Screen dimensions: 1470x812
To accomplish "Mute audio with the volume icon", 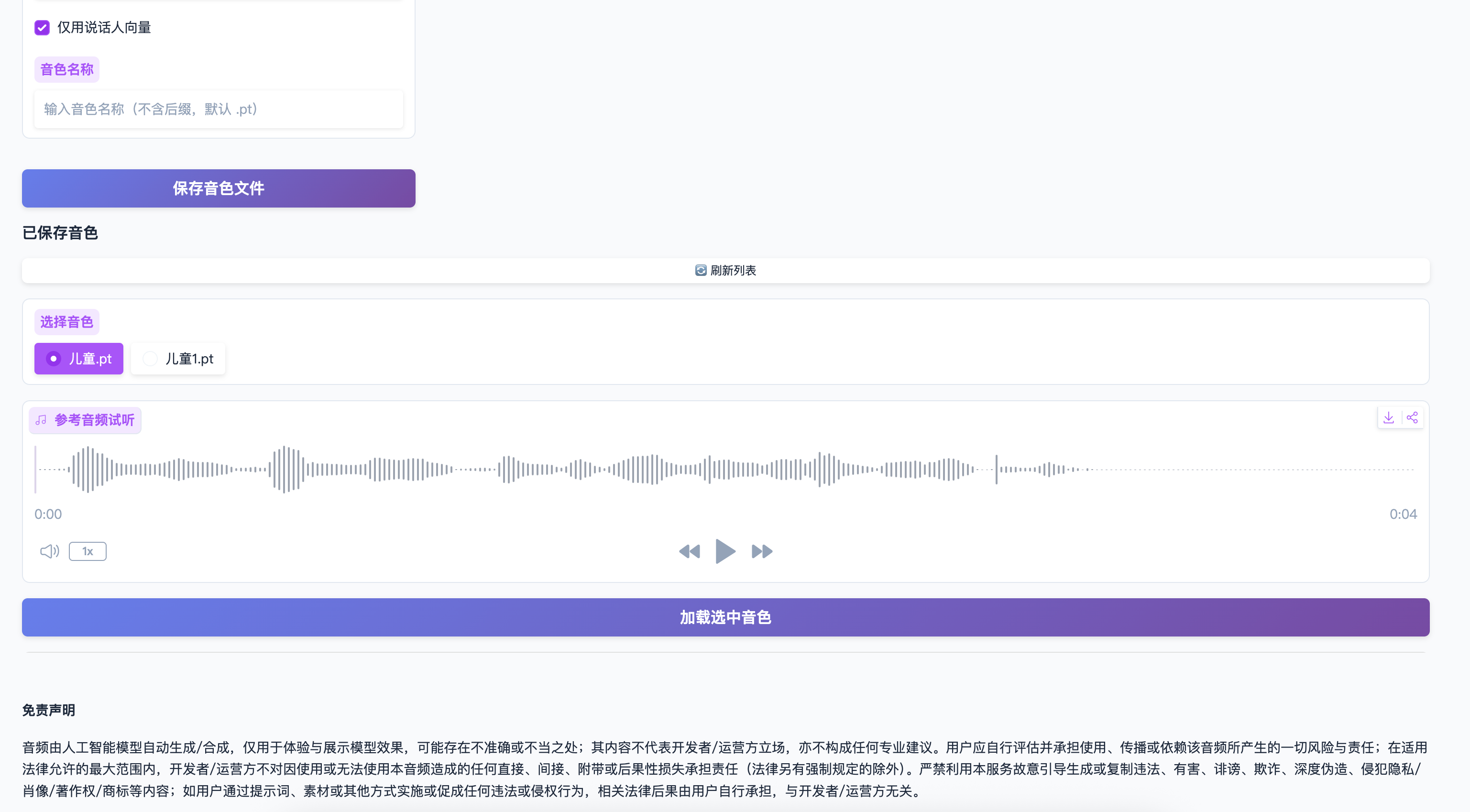I will point(49,551).
